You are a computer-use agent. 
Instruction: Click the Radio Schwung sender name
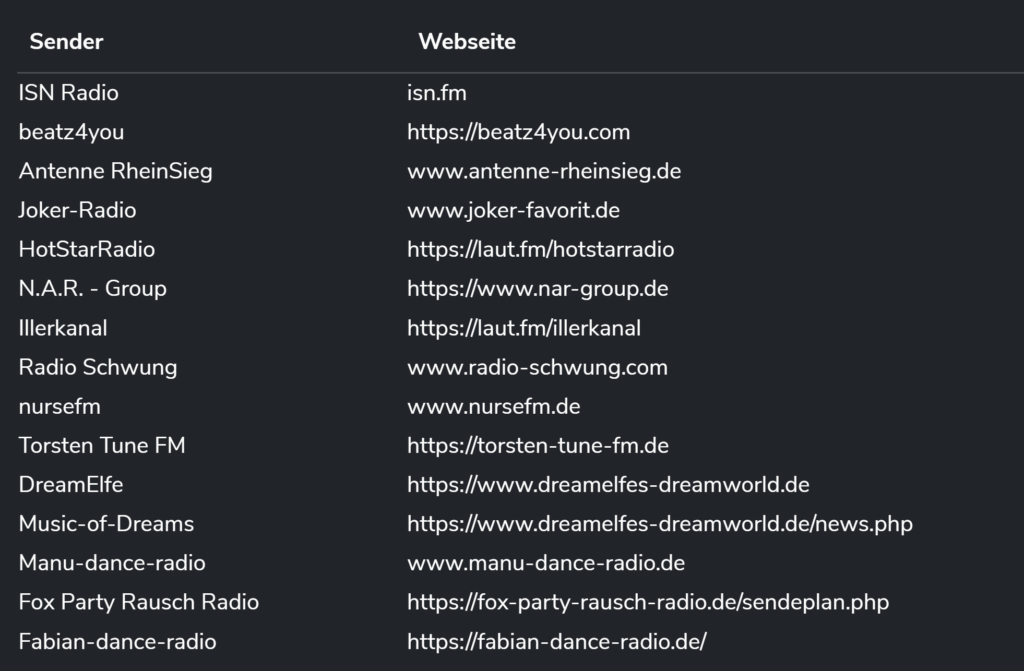click(97, 367)
